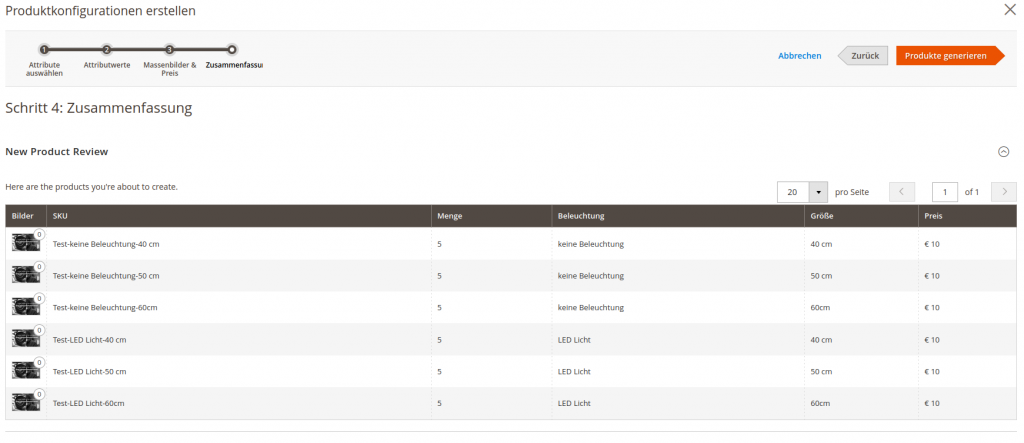Select thumbnail for Test-LED Licht-50 cm

25,371
